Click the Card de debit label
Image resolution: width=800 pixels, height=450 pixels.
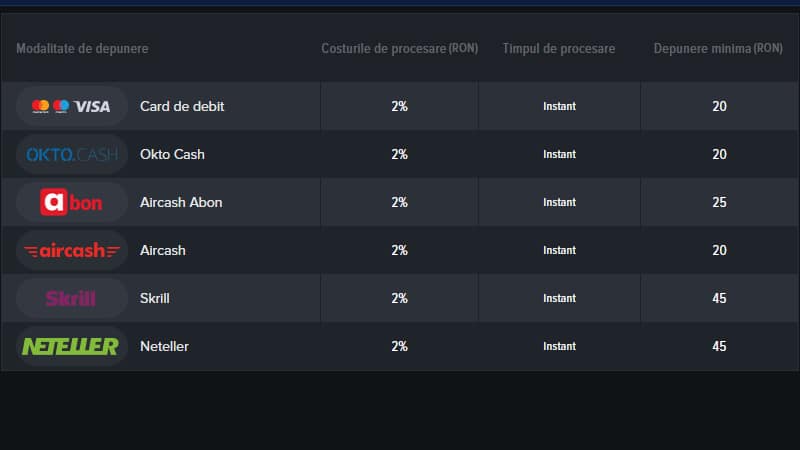point(182,106)
